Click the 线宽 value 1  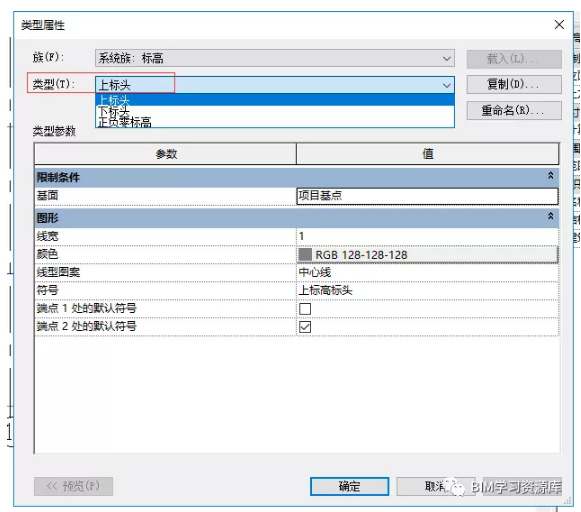[x=427, y=236]
